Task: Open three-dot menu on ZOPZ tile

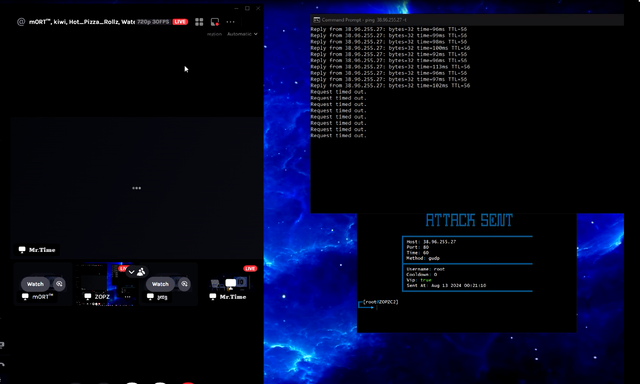Action: click(127, 297)
